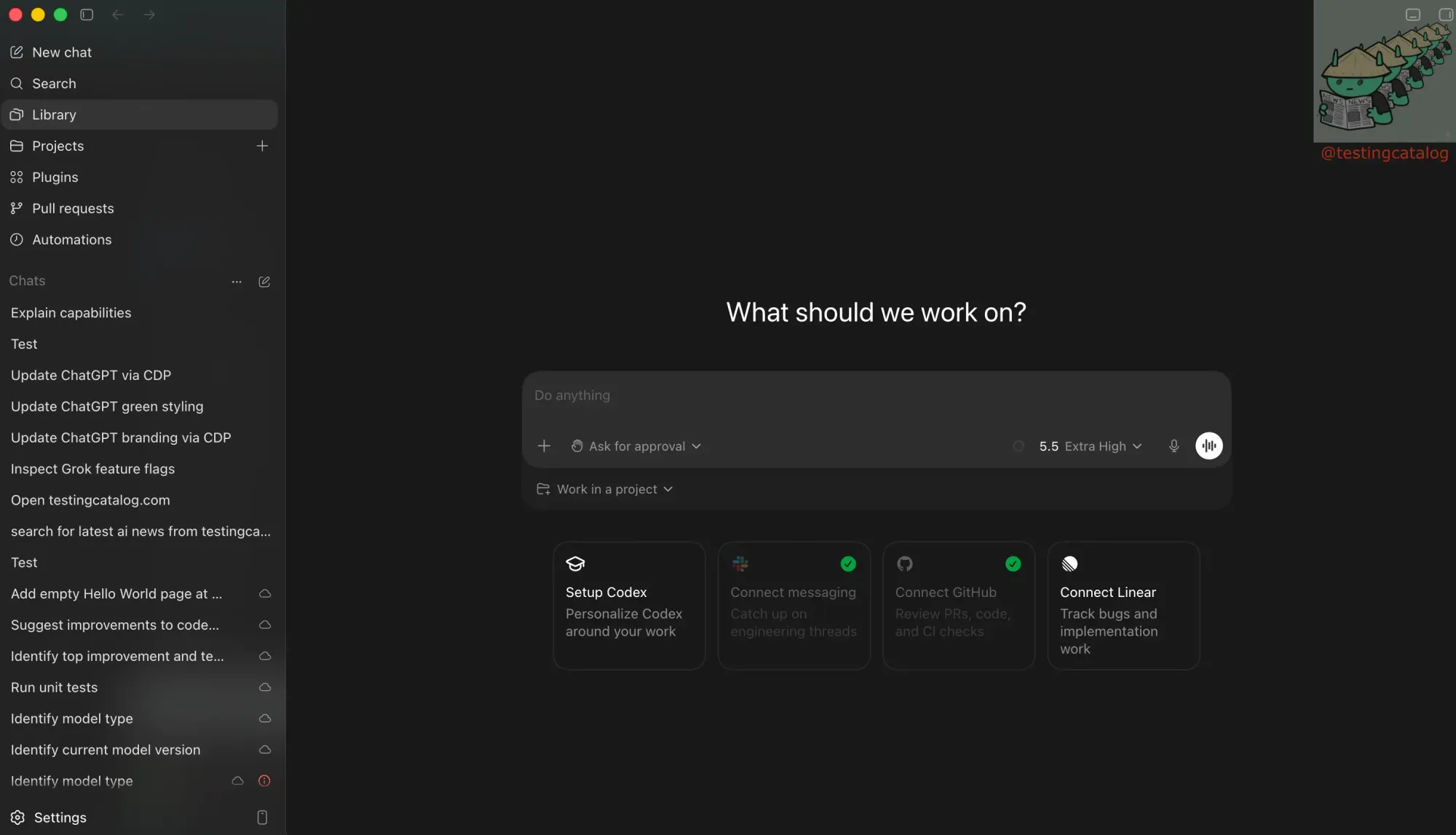1456x835 pixels.
Task: Click the side panel toggle icon top-right
Action: (x=1446, y=15)
